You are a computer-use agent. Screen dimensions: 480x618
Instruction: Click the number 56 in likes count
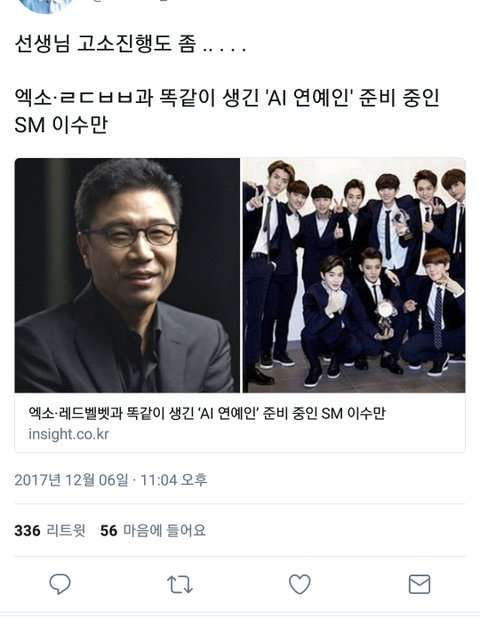pos(109,531)
